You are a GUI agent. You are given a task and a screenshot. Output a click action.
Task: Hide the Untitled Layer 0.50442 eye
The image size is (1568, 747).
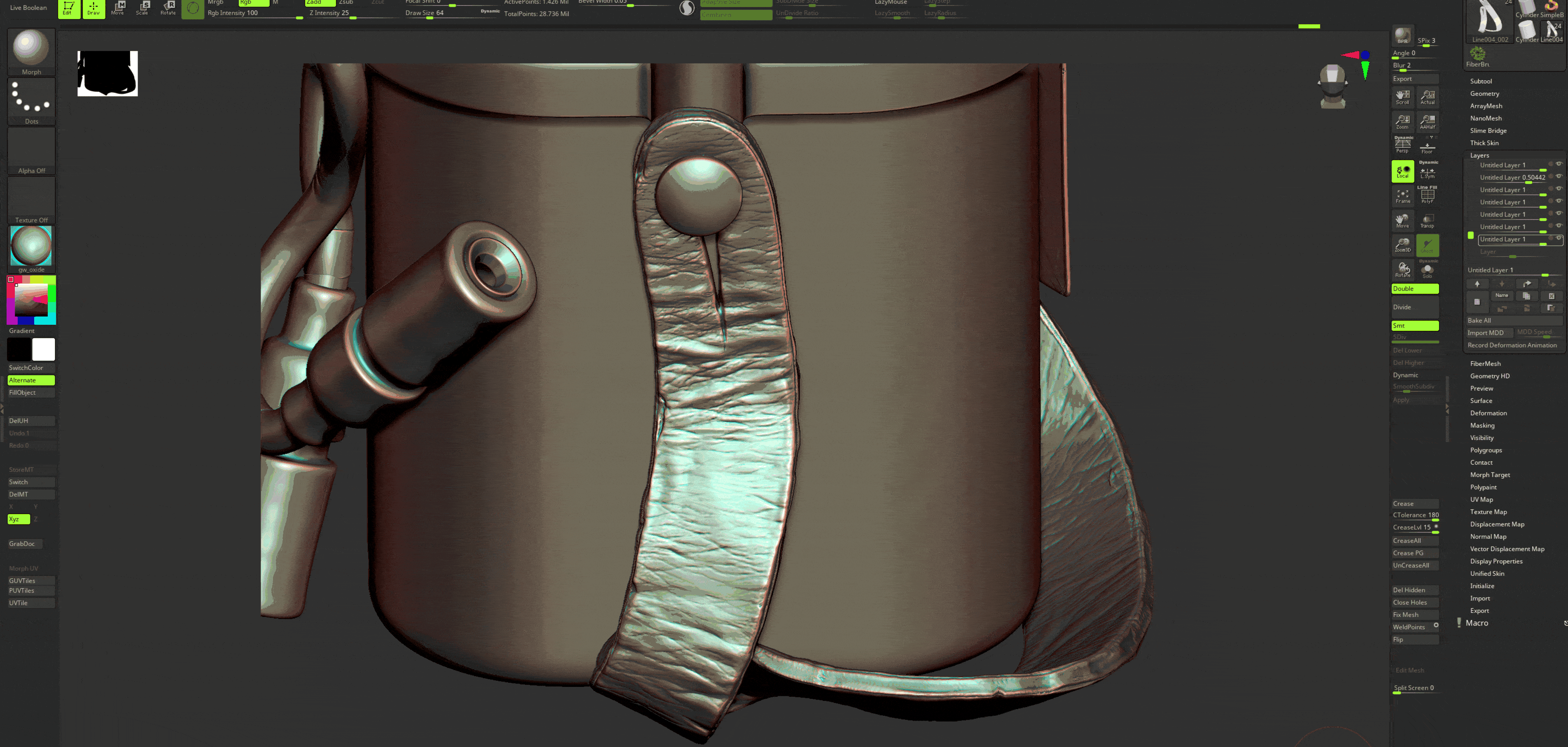point(1559,177)
